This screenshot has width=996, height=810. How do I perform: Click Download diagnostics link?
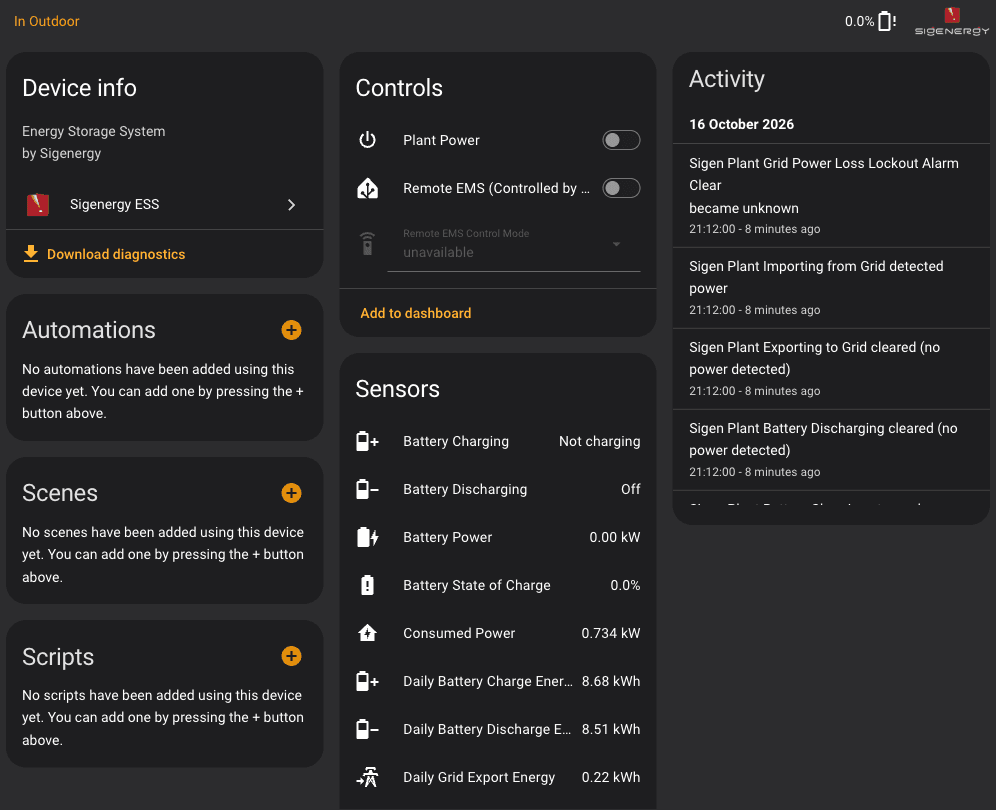(x=116, y=254)
